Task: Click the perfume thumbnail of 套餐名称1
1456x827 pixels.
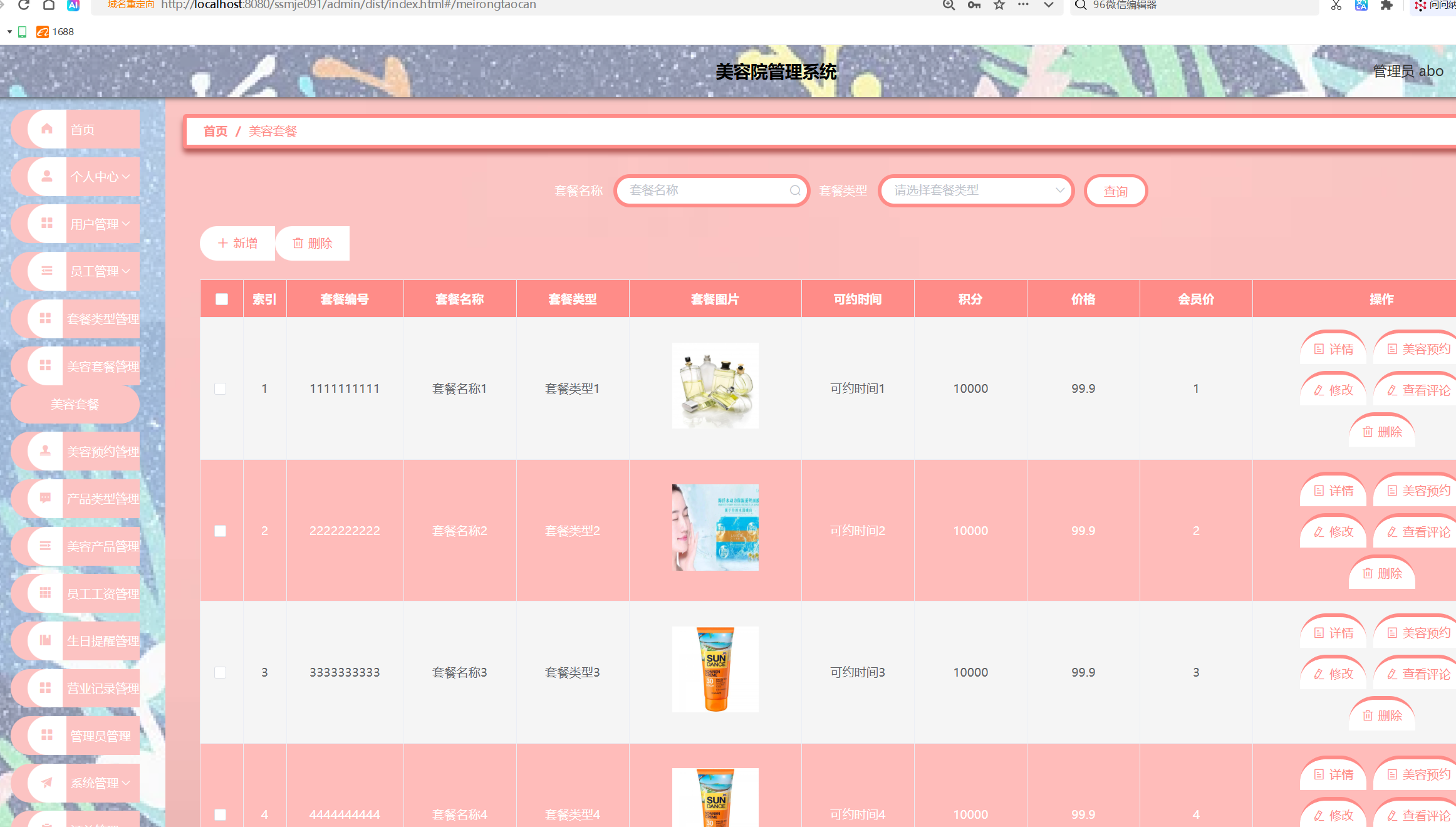Action: [715, 385]
